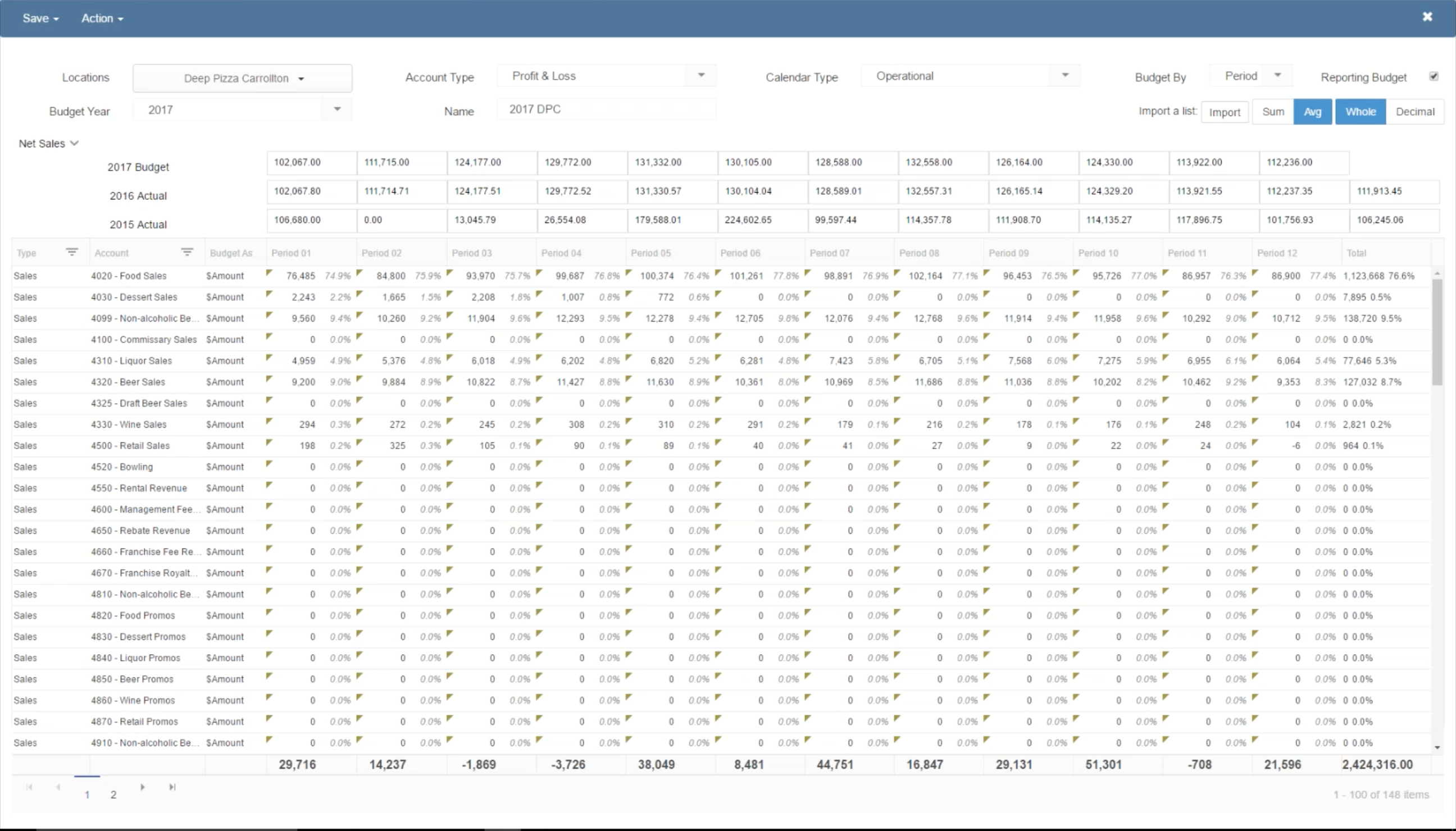The width and height of the screenshot is (1456, 831).
Task: Go to page 2
Action: (113, 795)
